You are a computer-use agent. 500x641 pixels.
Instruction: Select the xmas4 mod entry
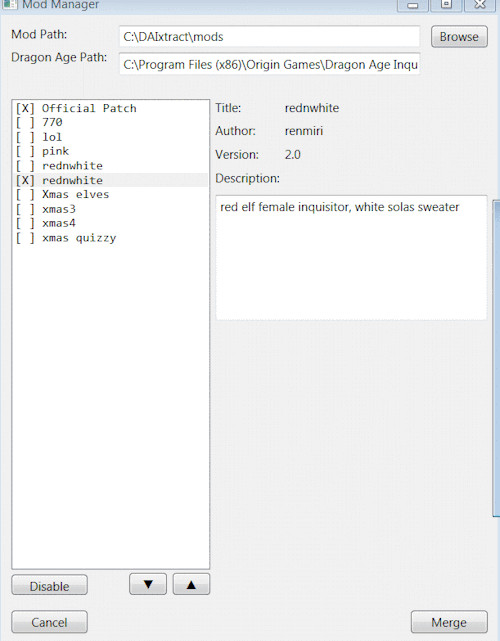[x=111, y=223]
